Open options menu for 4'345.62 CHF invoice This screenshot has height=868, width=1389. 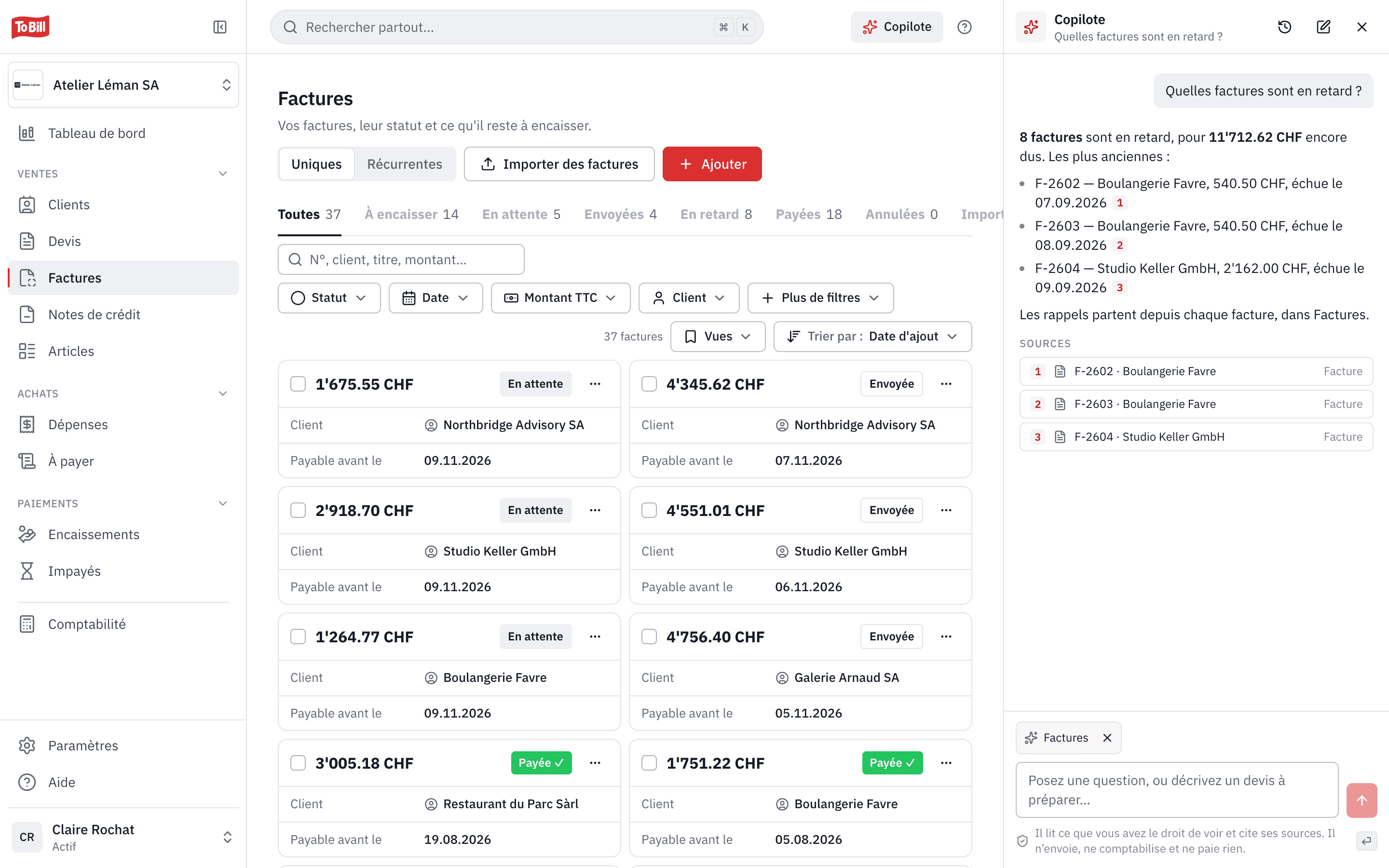click(x=946, y=384)
